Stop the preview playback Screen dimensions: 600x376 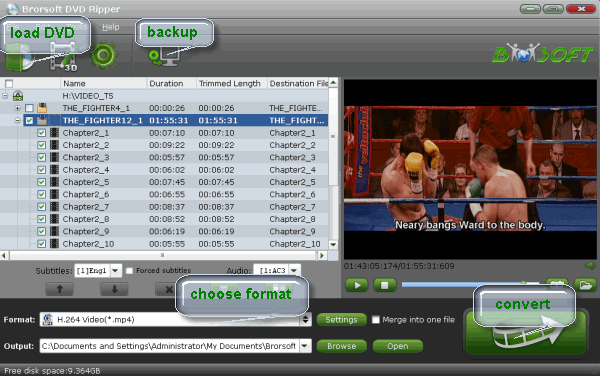[x=385, y=285]
